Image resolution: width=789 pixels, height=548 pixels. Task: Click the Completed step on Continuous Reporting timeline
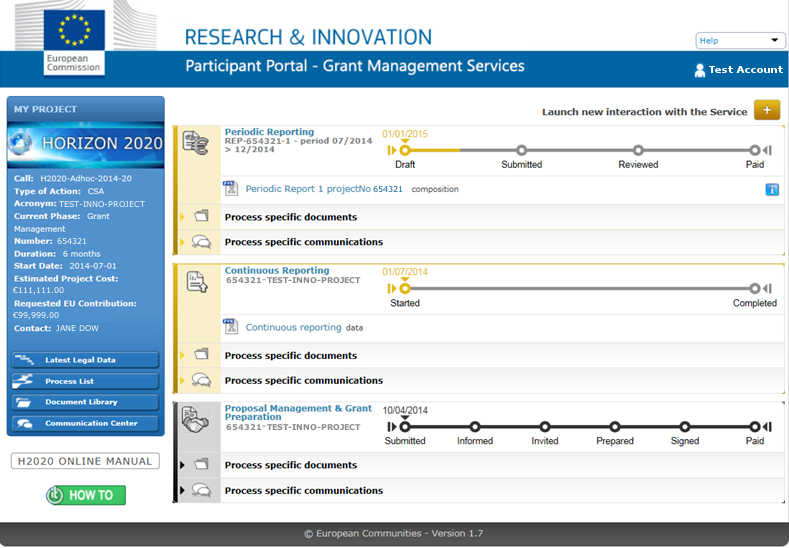pyautogui.click(x=754, y=288)
